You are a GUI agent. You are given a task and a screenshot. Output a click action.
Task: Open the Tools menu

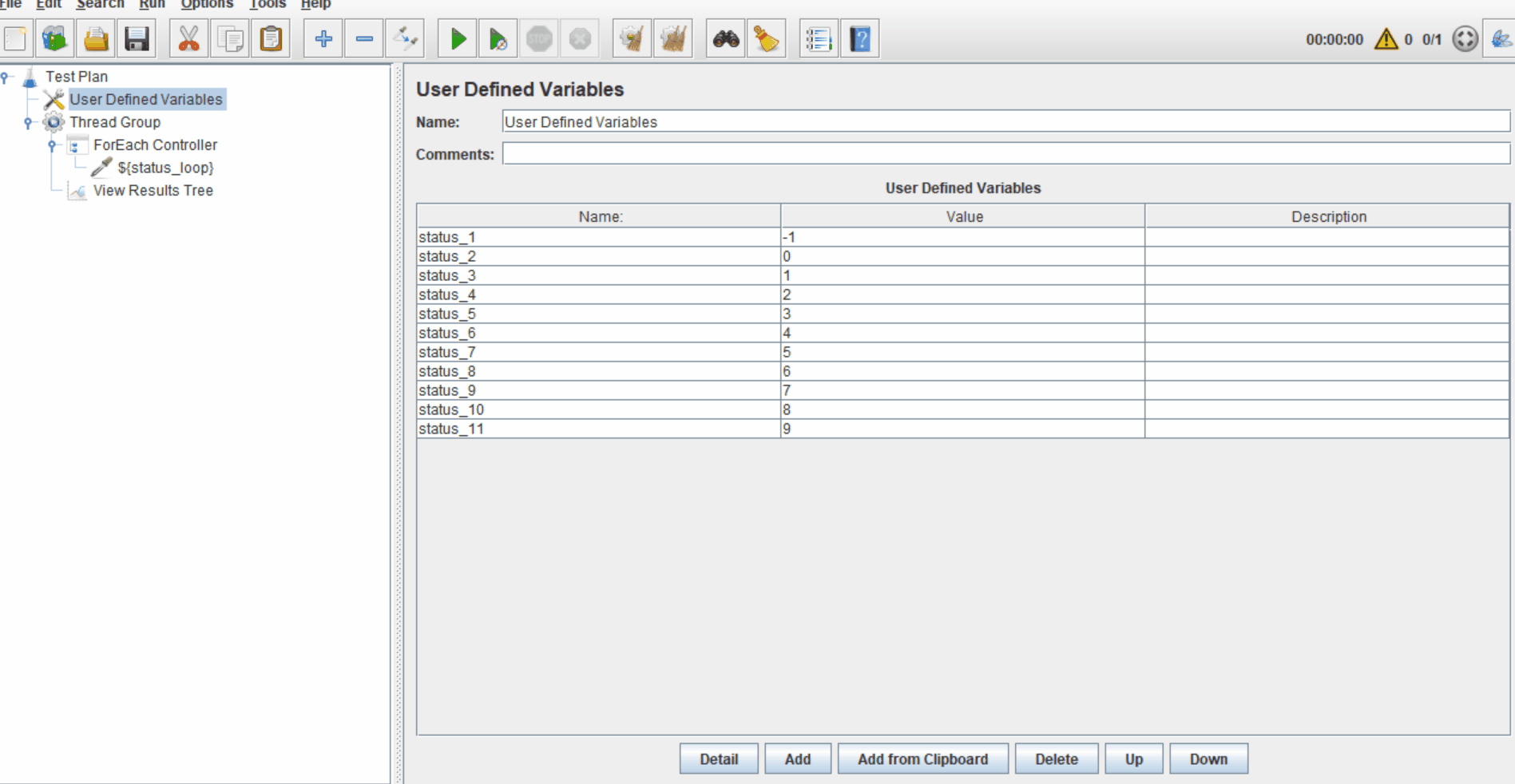268,4
